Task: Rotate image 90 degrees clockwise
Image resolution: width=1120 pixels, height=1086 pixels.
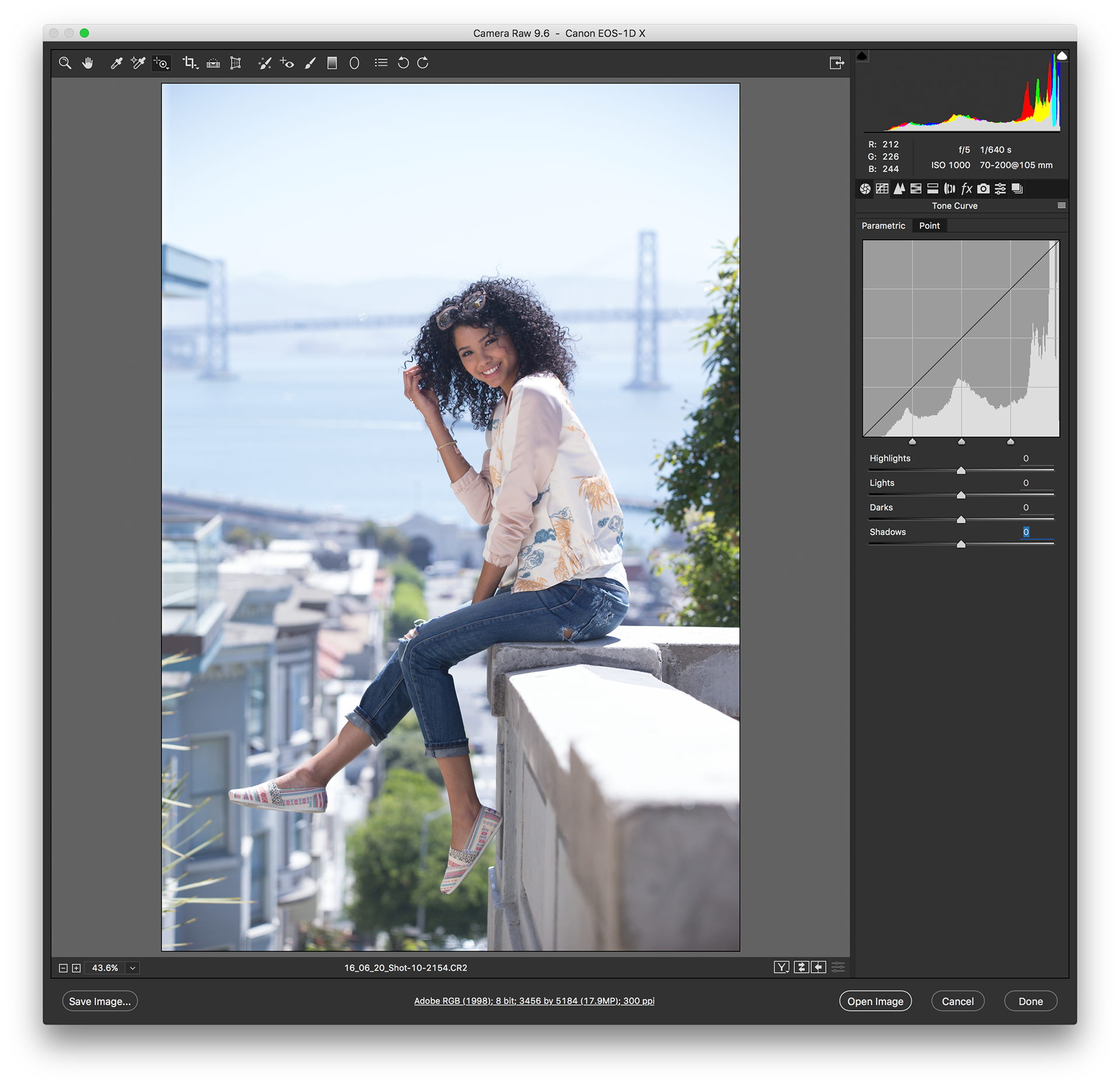Action: [x=423, y=62]
